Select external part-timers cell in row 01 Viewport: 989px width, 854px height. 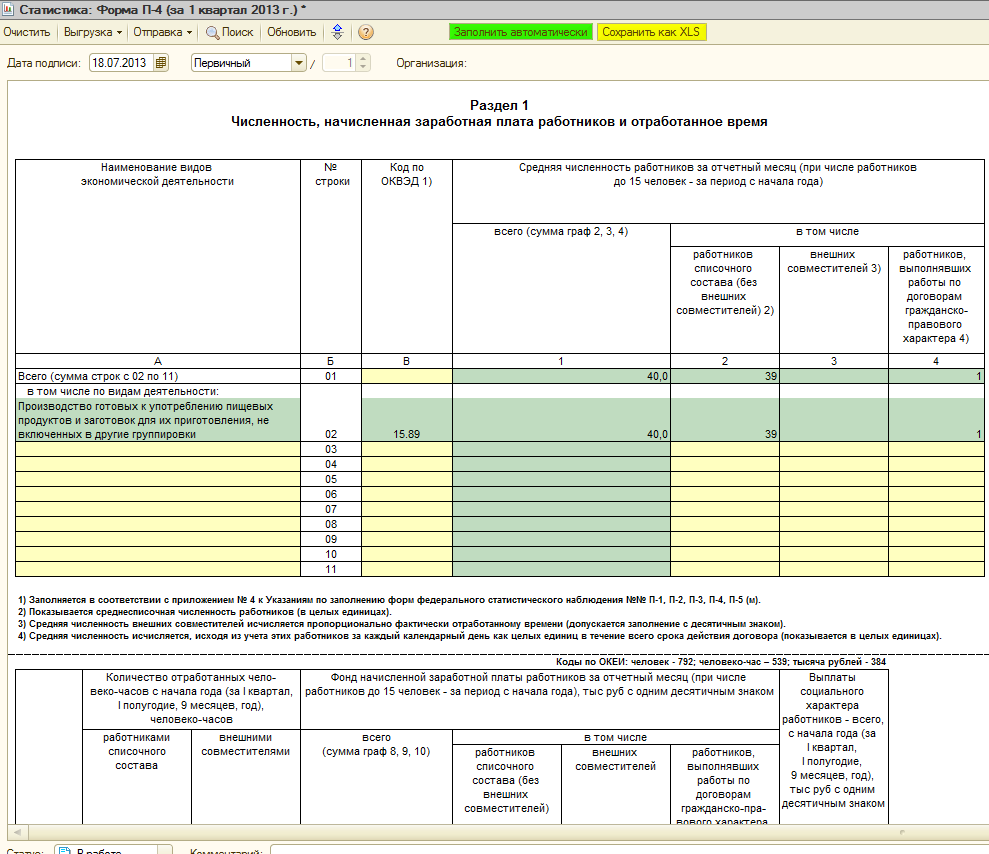[834, 377]
